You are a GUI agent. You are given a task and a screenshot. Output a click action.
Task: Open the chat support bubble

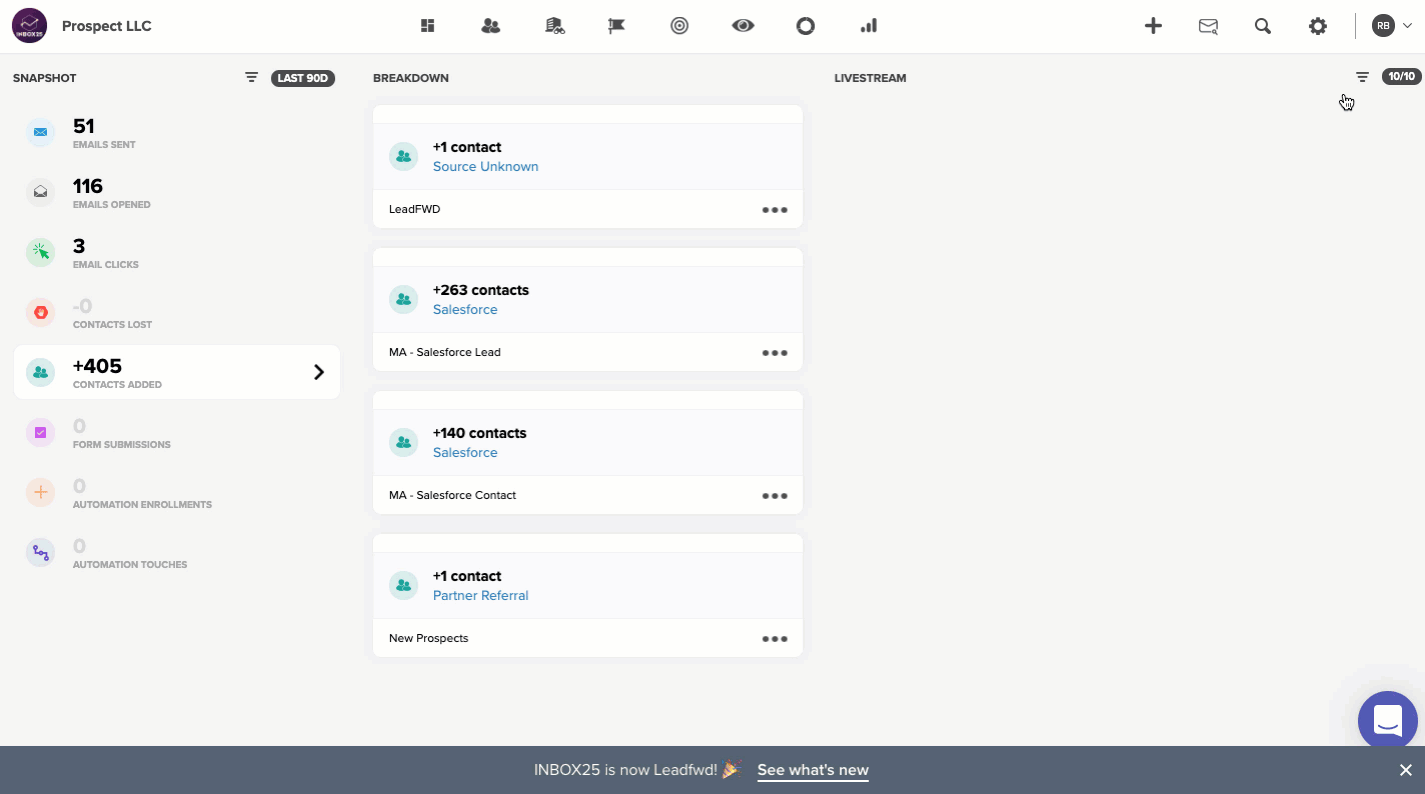point(1388,720)
